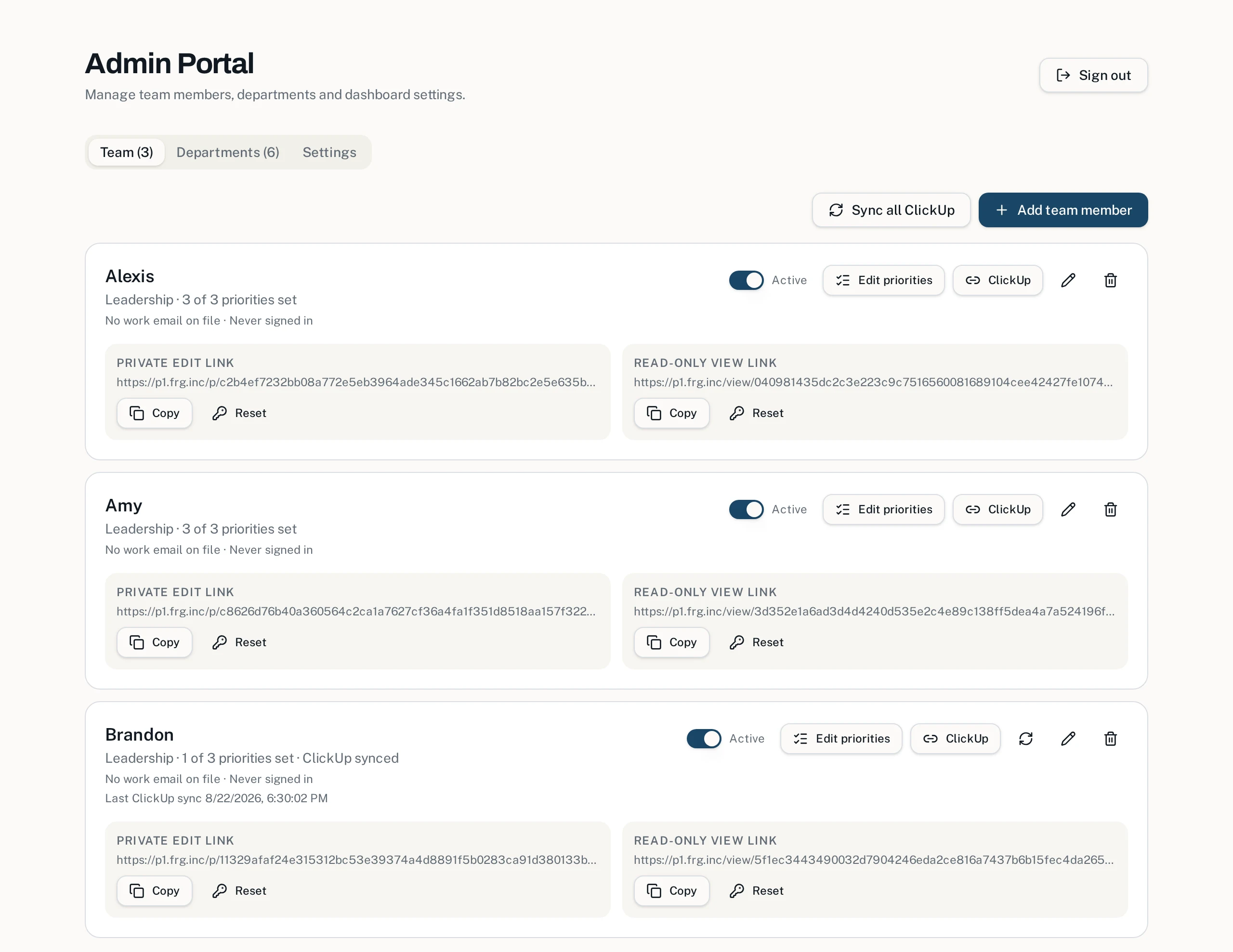Sign out of the Admin Portal
The width and height of the screenshot is (1233, 952).
point(1093,75)
